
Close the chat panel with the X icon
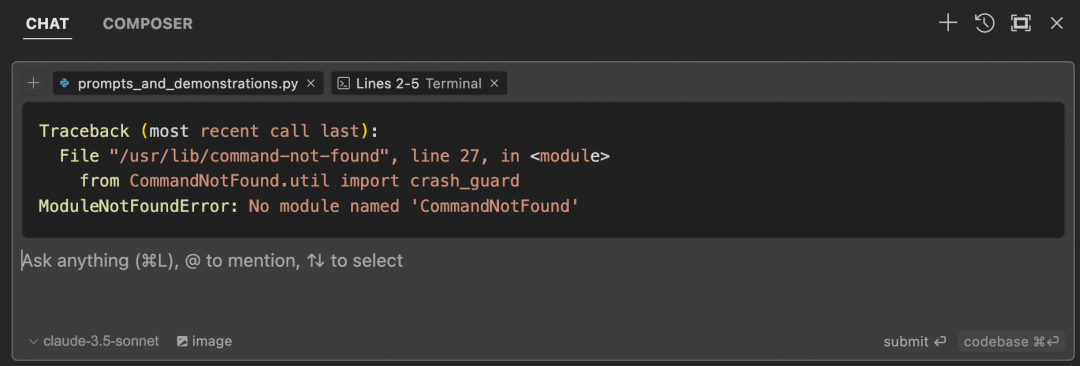(x=1057, y=23)
